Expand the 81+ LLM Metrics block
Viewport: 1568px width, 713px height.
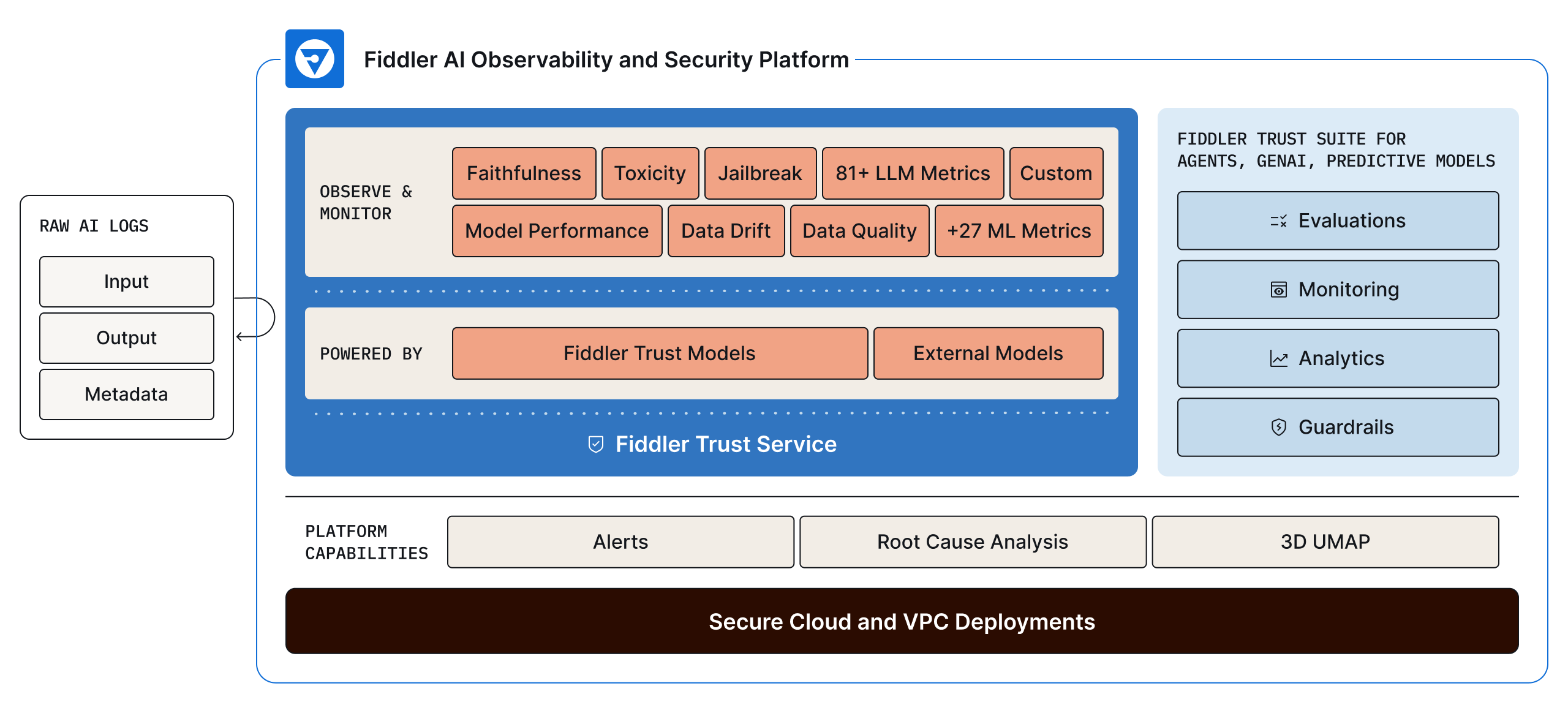tap(912, 173)
